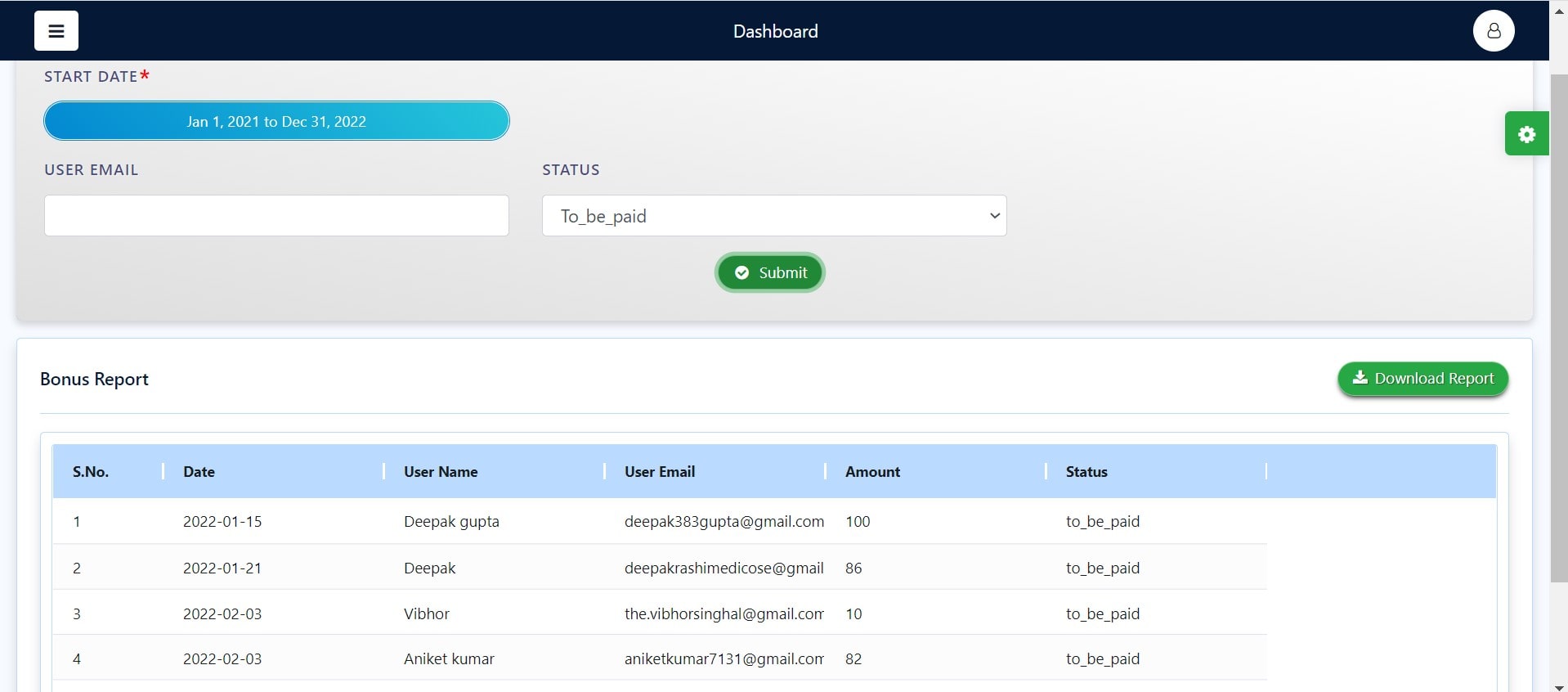
Task: Click the name Aniket kumar
Action: [449, 659]
